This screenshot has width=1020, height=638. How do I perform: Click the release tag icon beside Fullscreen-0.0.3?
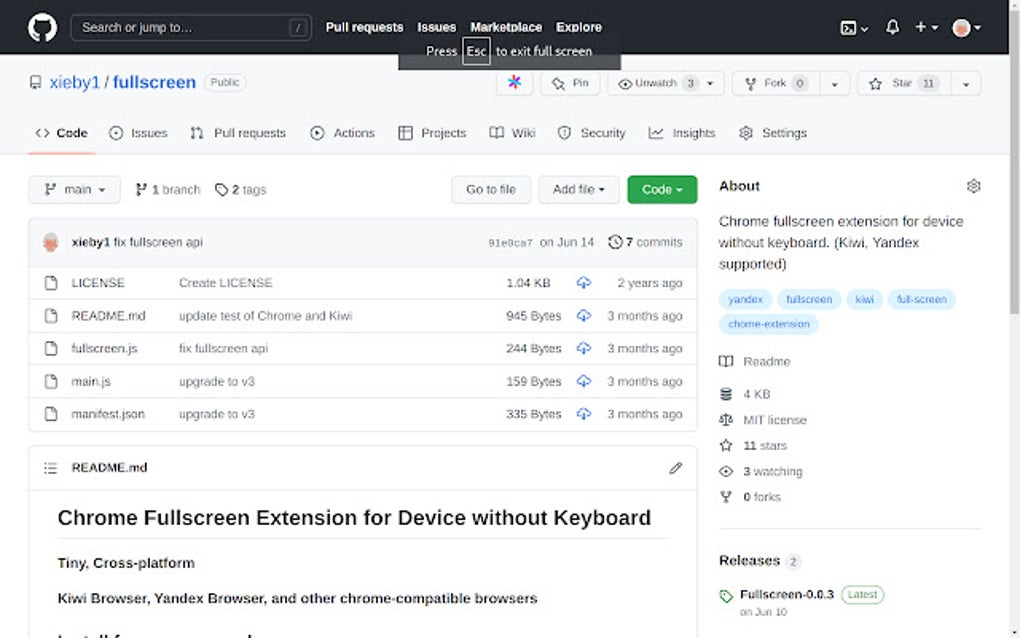(x=725, y=595)
